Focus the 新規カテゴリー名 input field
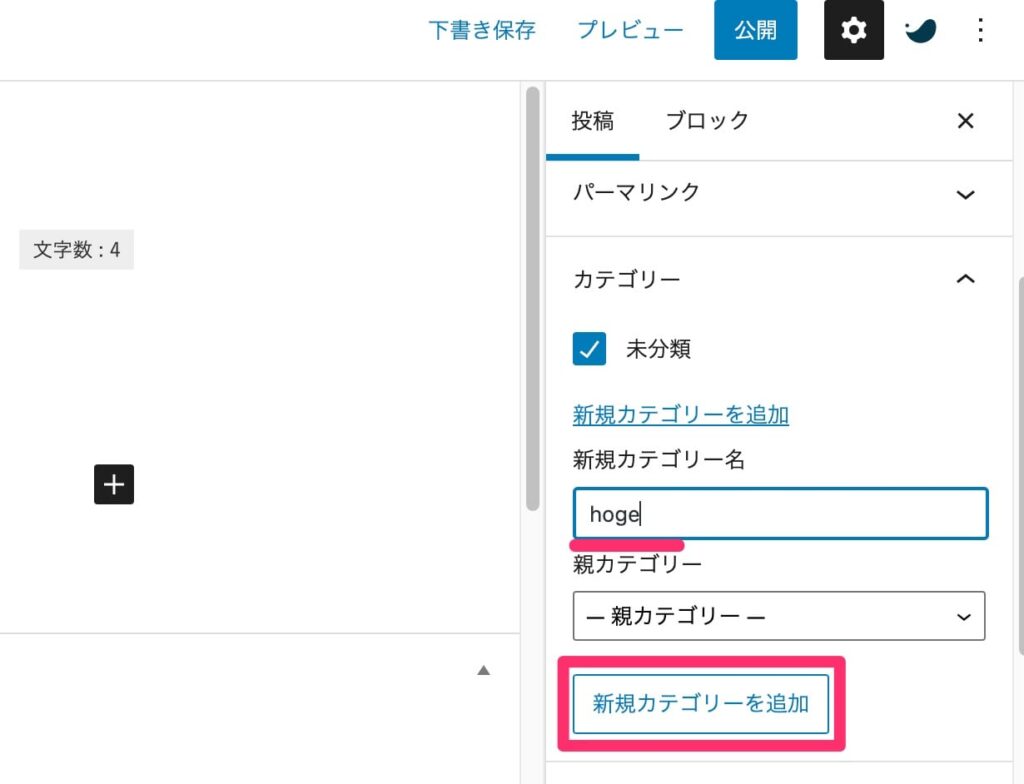The width and height of the screenshot is (1024, 784). tap(780, 514)
